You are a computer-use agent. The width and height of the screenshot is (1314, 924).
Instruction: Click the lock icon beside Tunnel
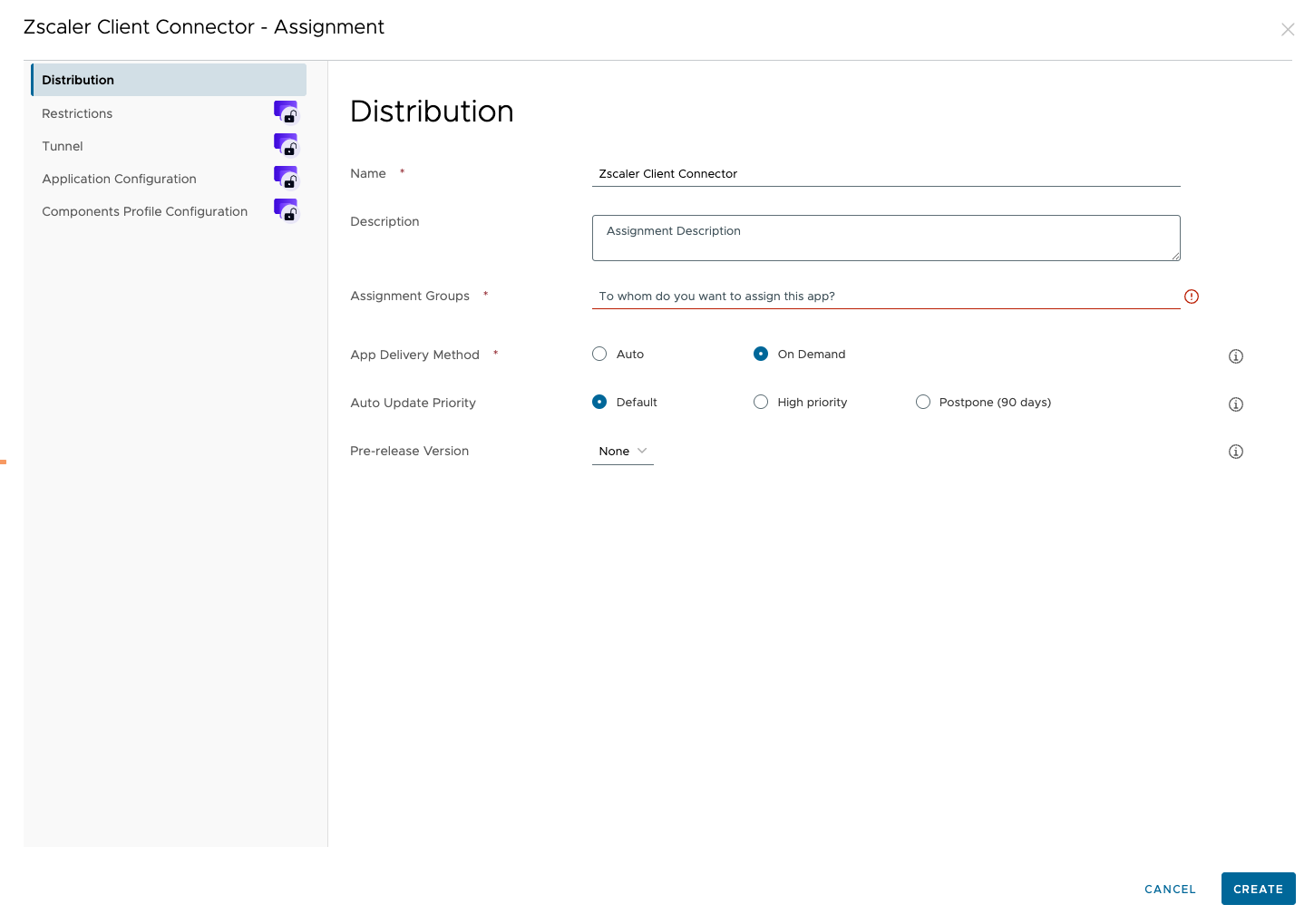coord(286,145)
